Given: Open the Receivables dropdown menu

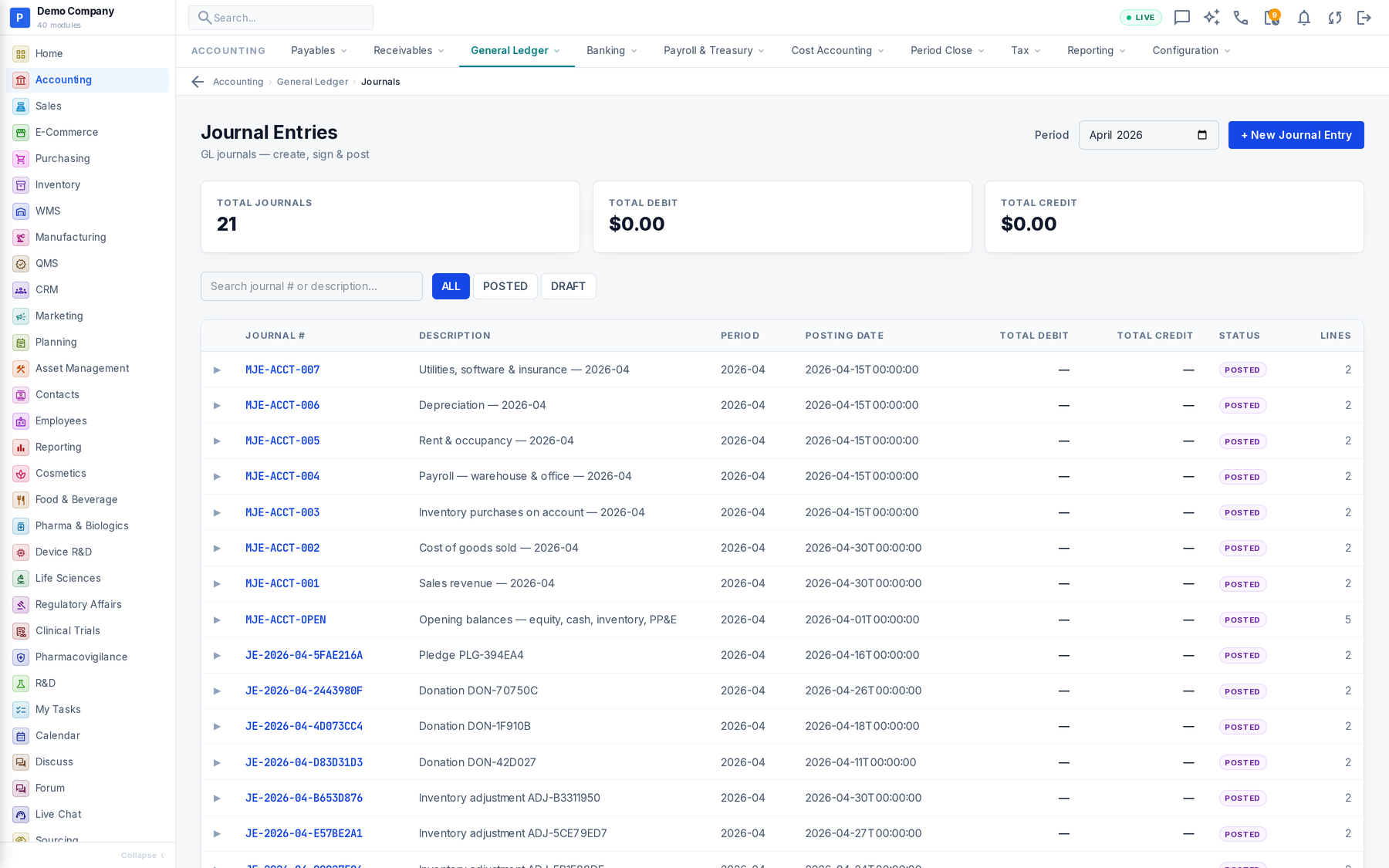Looking at the screenshot, I should click(409, 51).
